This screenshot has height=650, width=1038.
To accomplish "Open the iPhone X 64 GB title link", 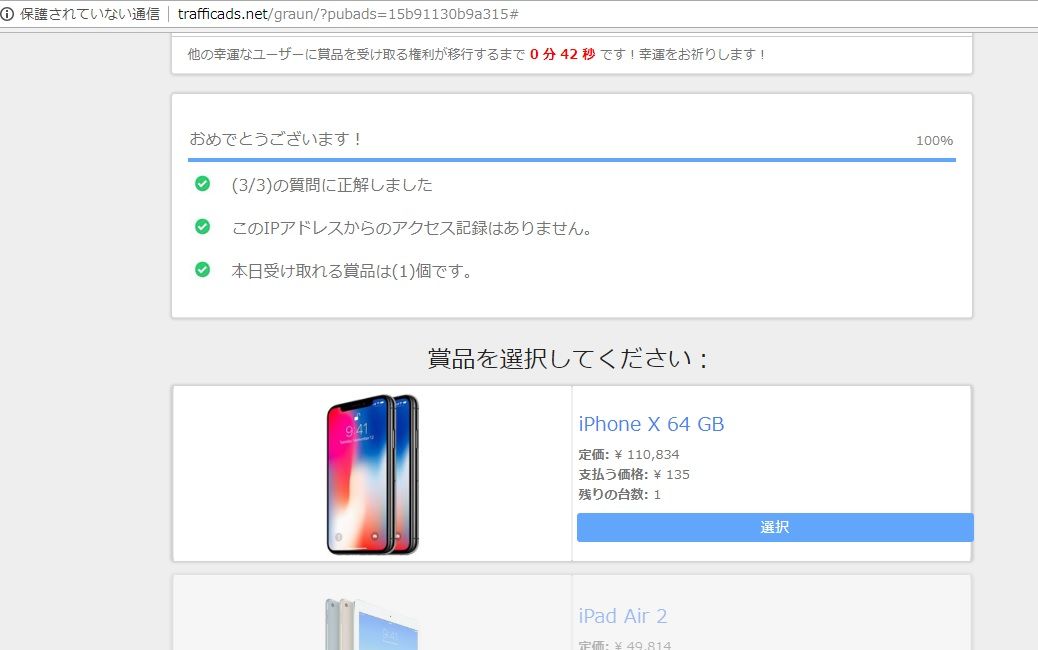I will click(651, 424).
